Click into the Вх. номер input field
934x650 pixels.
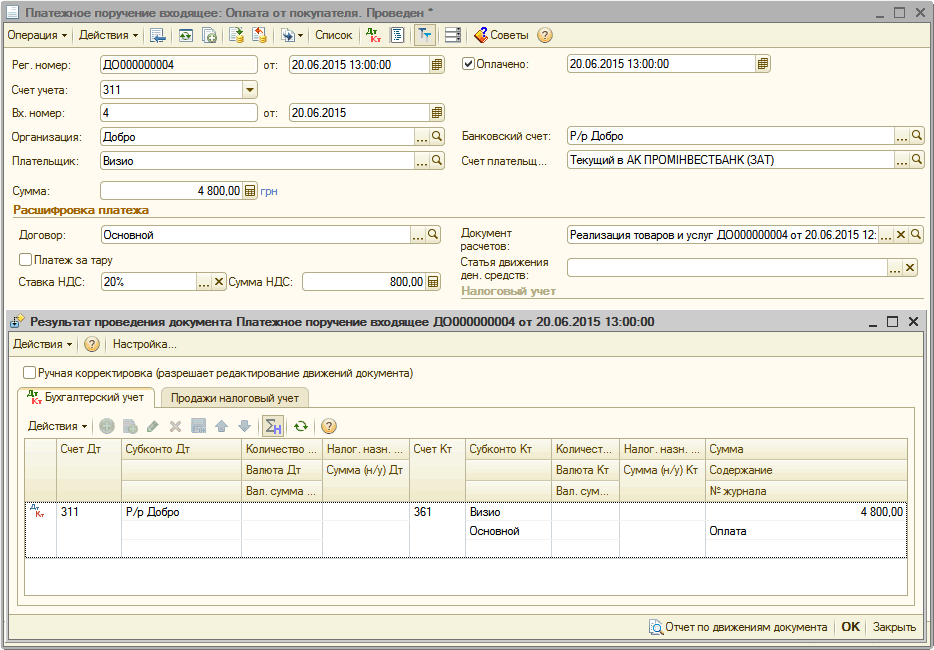coord(178,113)
